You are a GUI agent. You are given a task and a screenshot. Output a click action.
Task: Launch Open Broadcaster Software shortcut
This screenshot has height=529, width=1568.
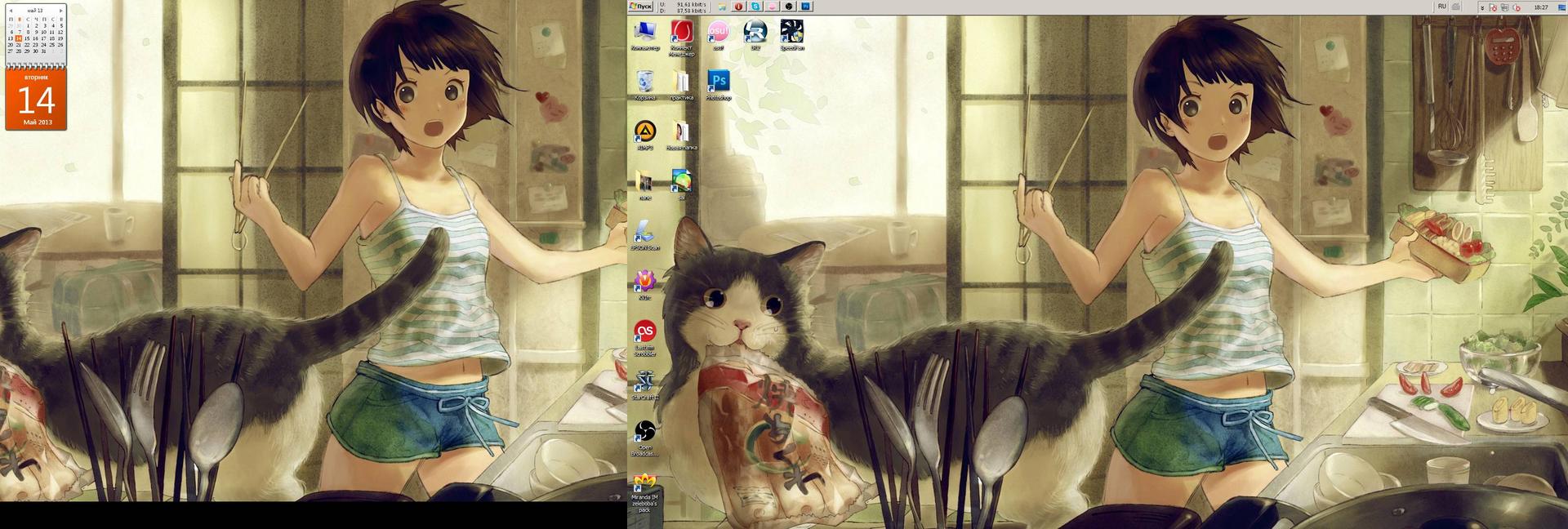(x=645, y=438)
